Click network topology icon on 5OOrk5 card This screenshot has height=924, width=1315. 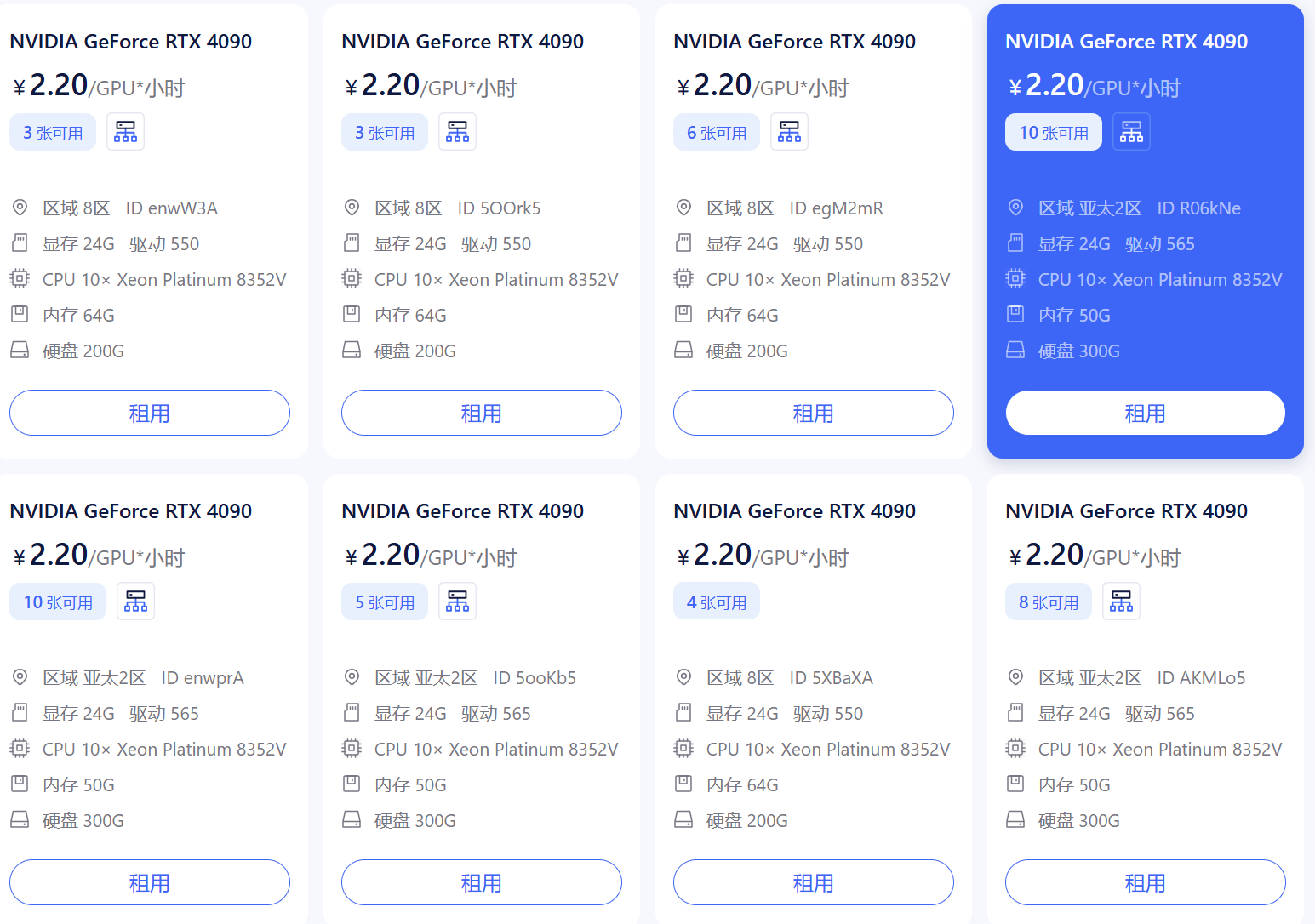pyautogui.click(x=457, y=132)
